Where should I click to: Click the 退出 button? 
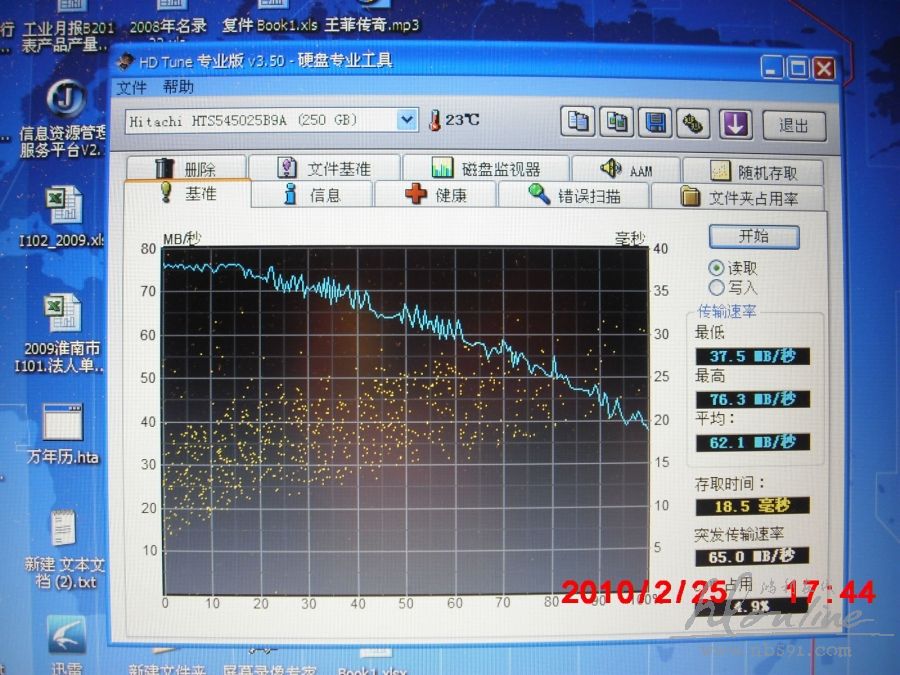coord(794,125)
